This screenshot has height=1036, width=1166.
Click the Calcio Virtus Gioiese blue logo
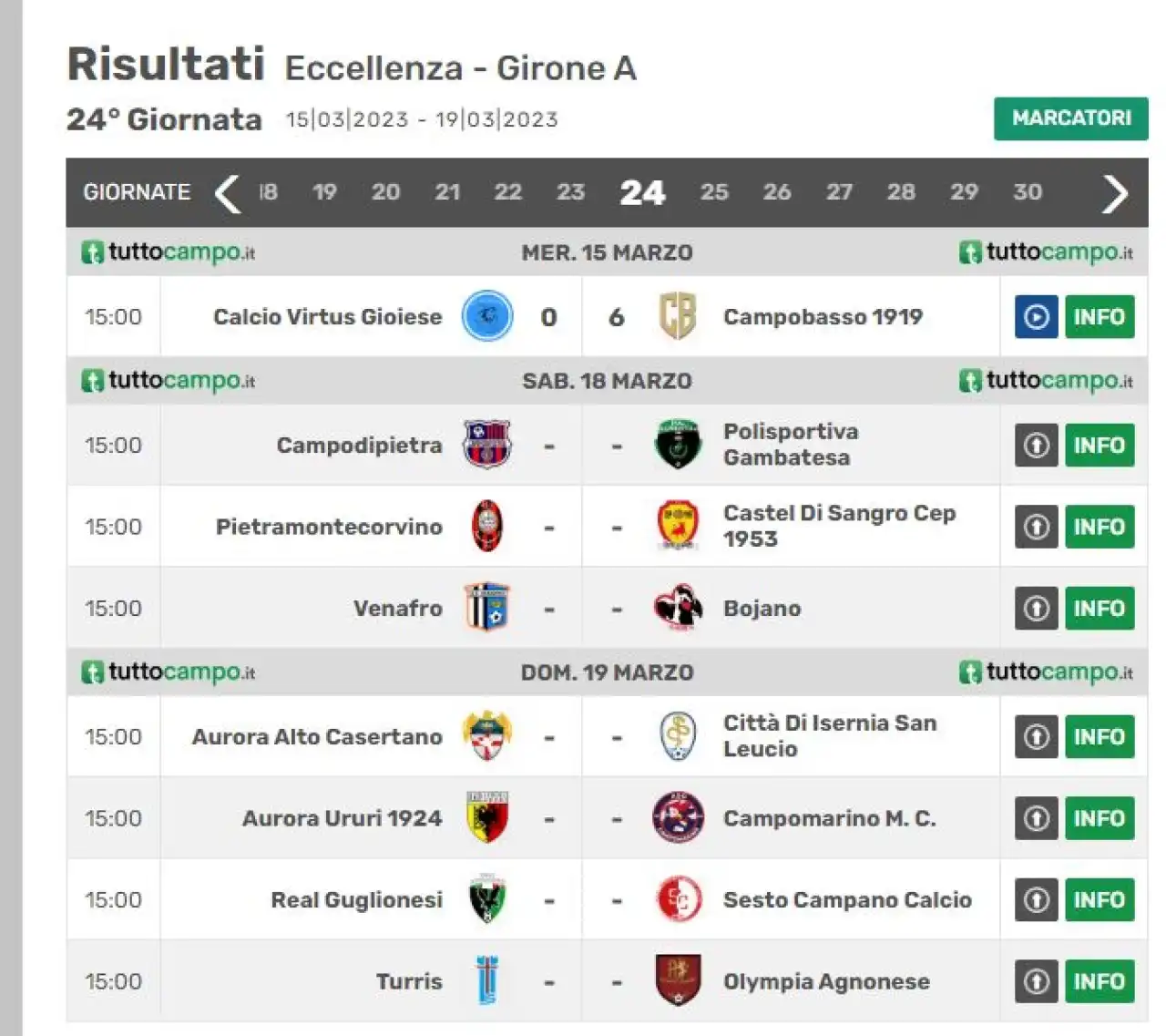pos(487,316)
